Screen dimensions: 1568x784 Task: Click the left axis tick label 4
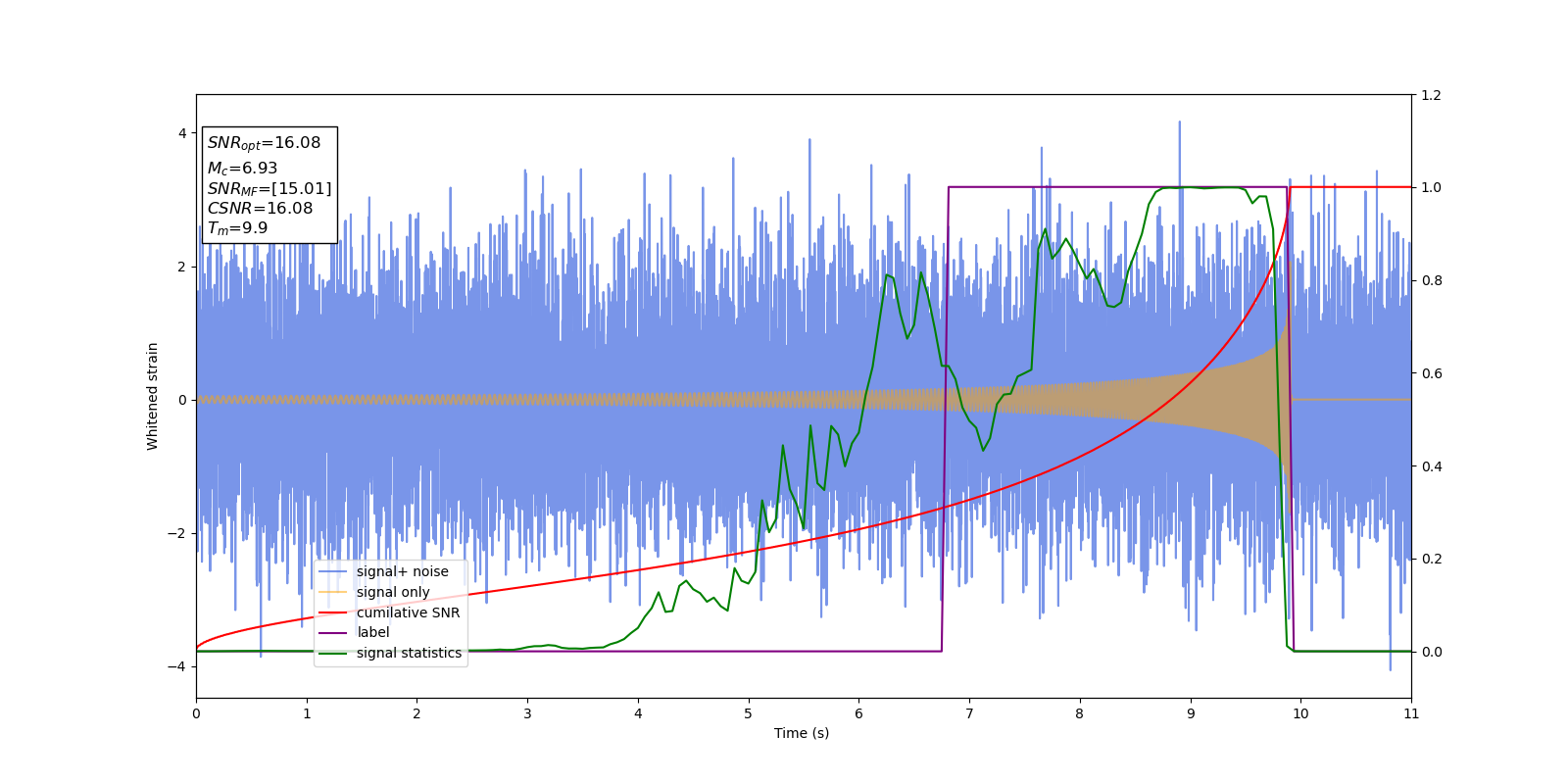tap(182, 133)
